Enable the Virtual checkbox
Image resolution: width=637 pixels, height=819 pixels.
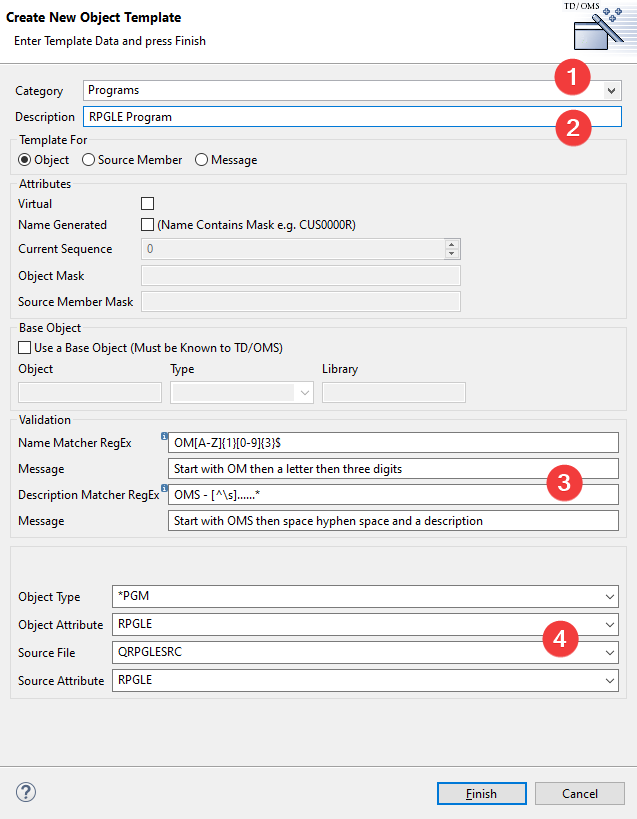pyautogui.click(x=148, y=204)
